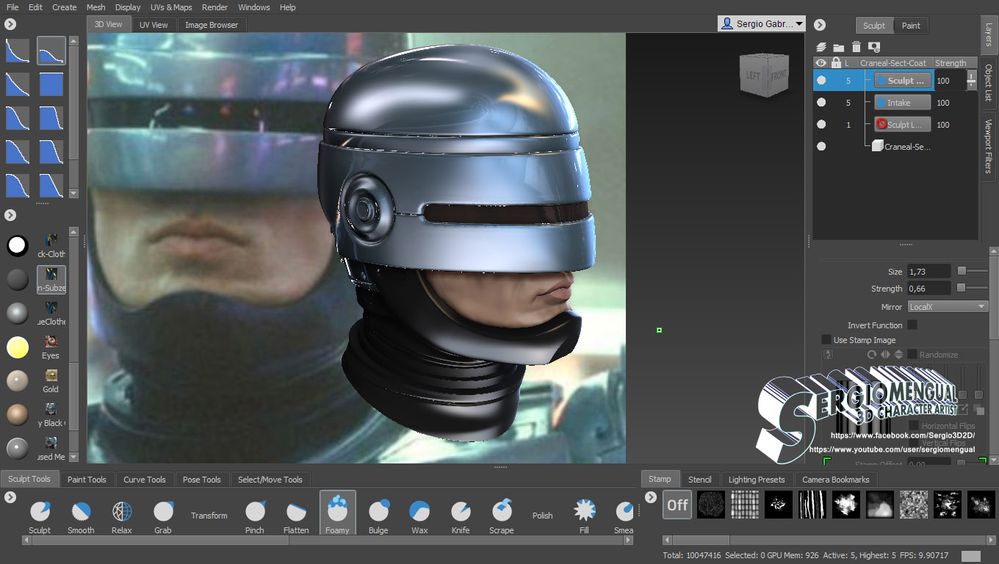This screenshot has width=999, height=564.
Task: Expand the material presets panel arrow
Action: click(x=10, y=215)
